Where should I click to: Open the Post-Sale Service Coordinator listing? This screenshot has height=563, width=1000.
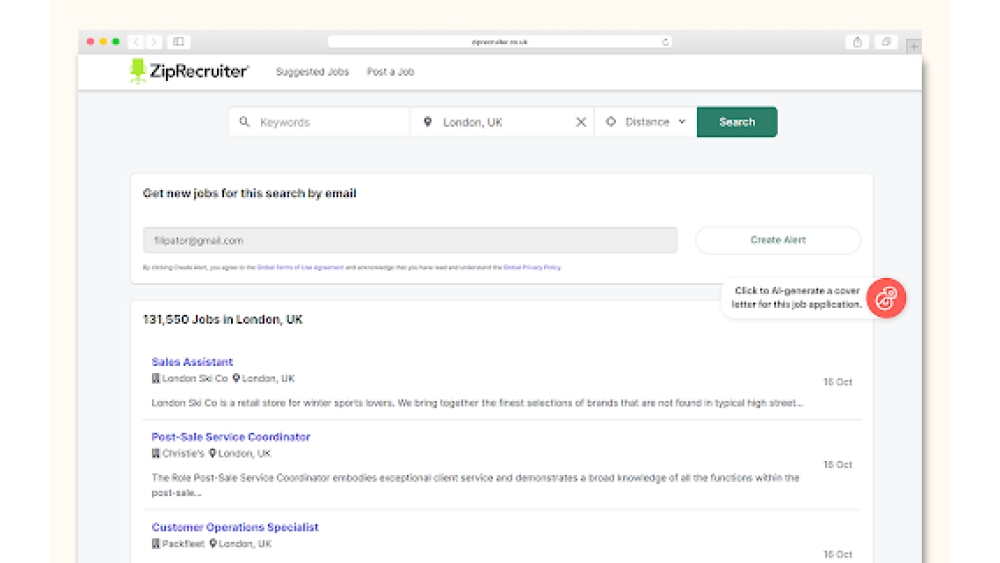click(231, 437)
